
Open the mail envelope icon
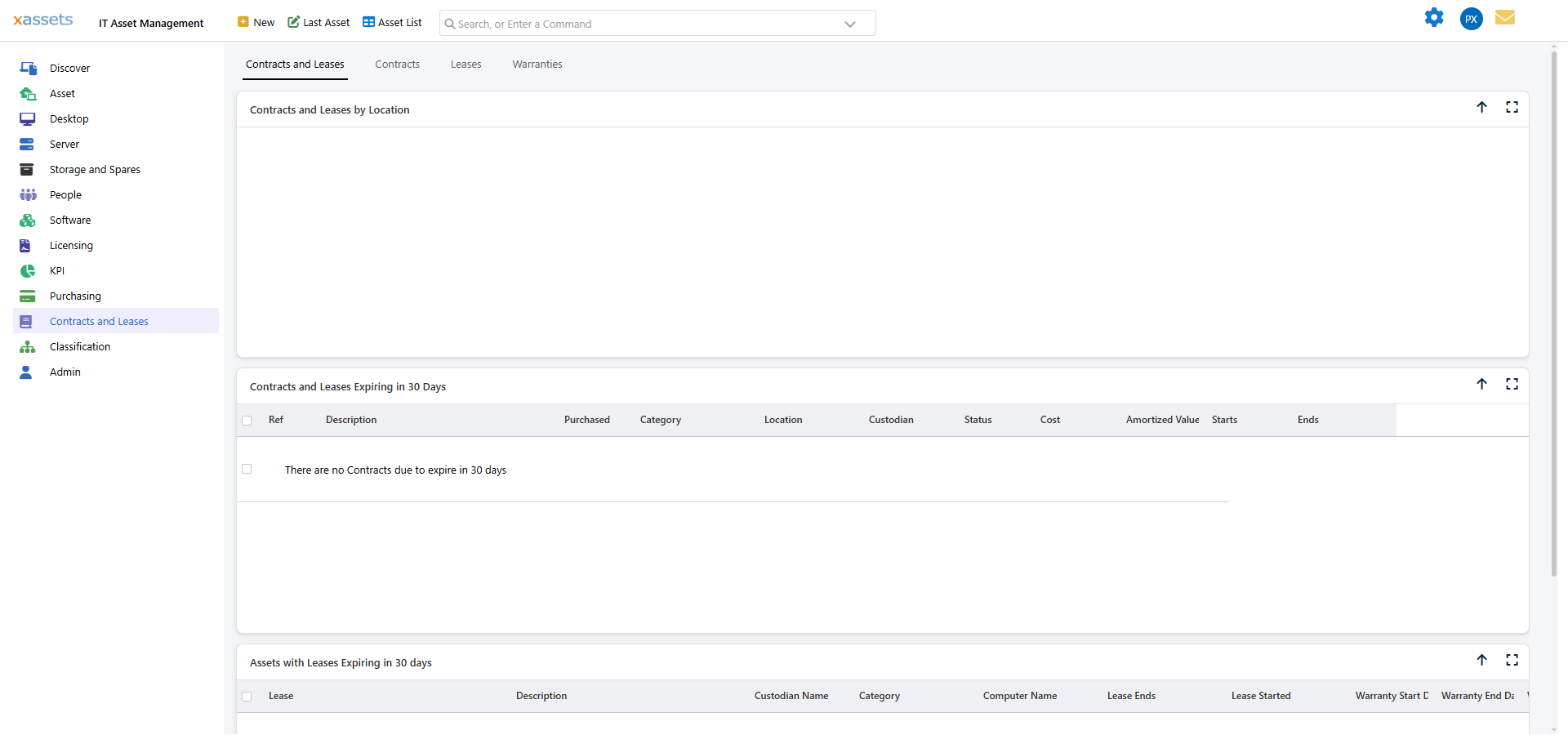coord(1506,17)
